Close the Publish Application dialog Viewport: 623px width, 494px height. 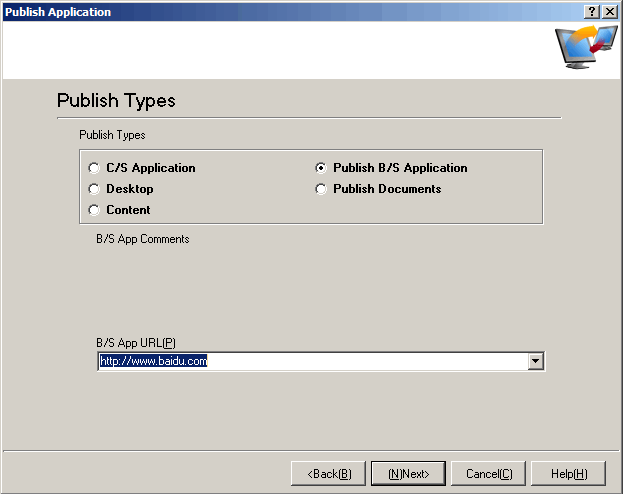pos(609,11)
